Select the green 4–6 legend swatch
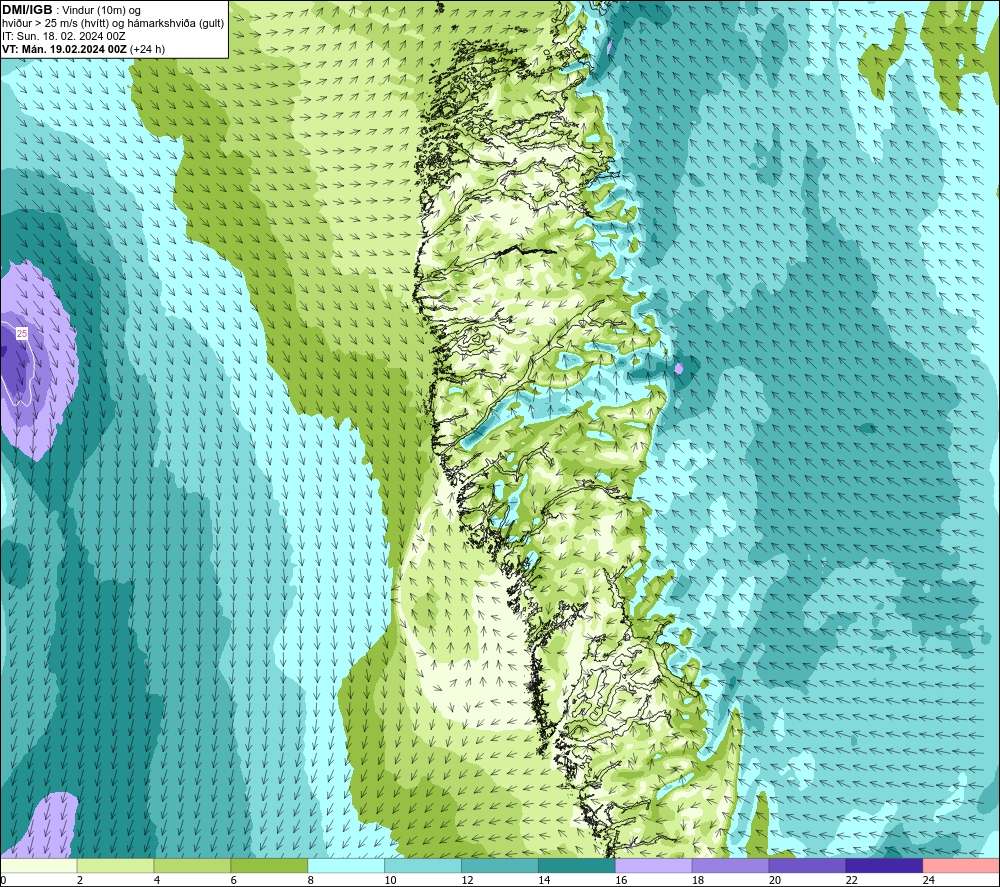Viewport: 1000px width, 887px height. [x=192, y=865]
